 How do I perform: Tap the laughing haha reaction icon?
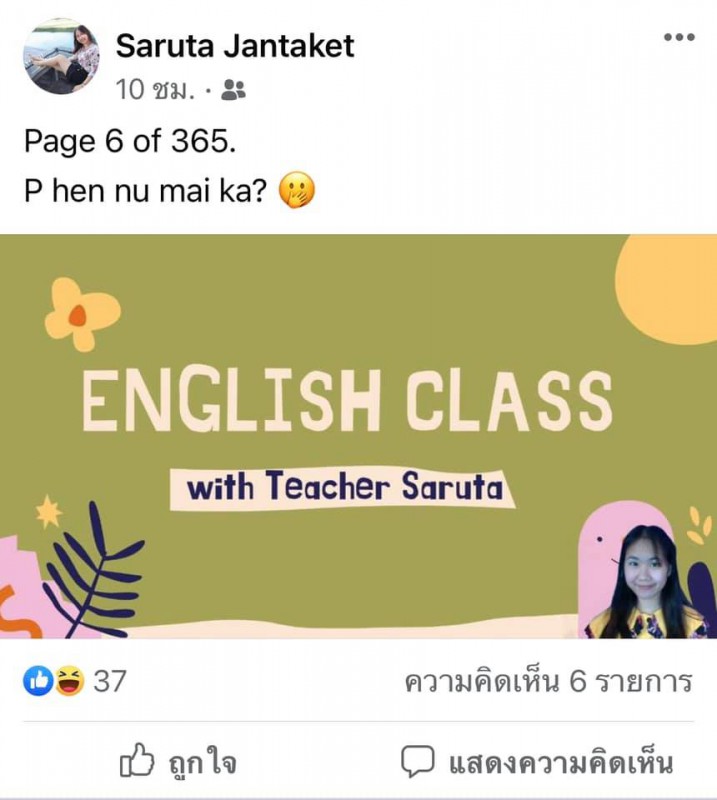coord(69,681)
